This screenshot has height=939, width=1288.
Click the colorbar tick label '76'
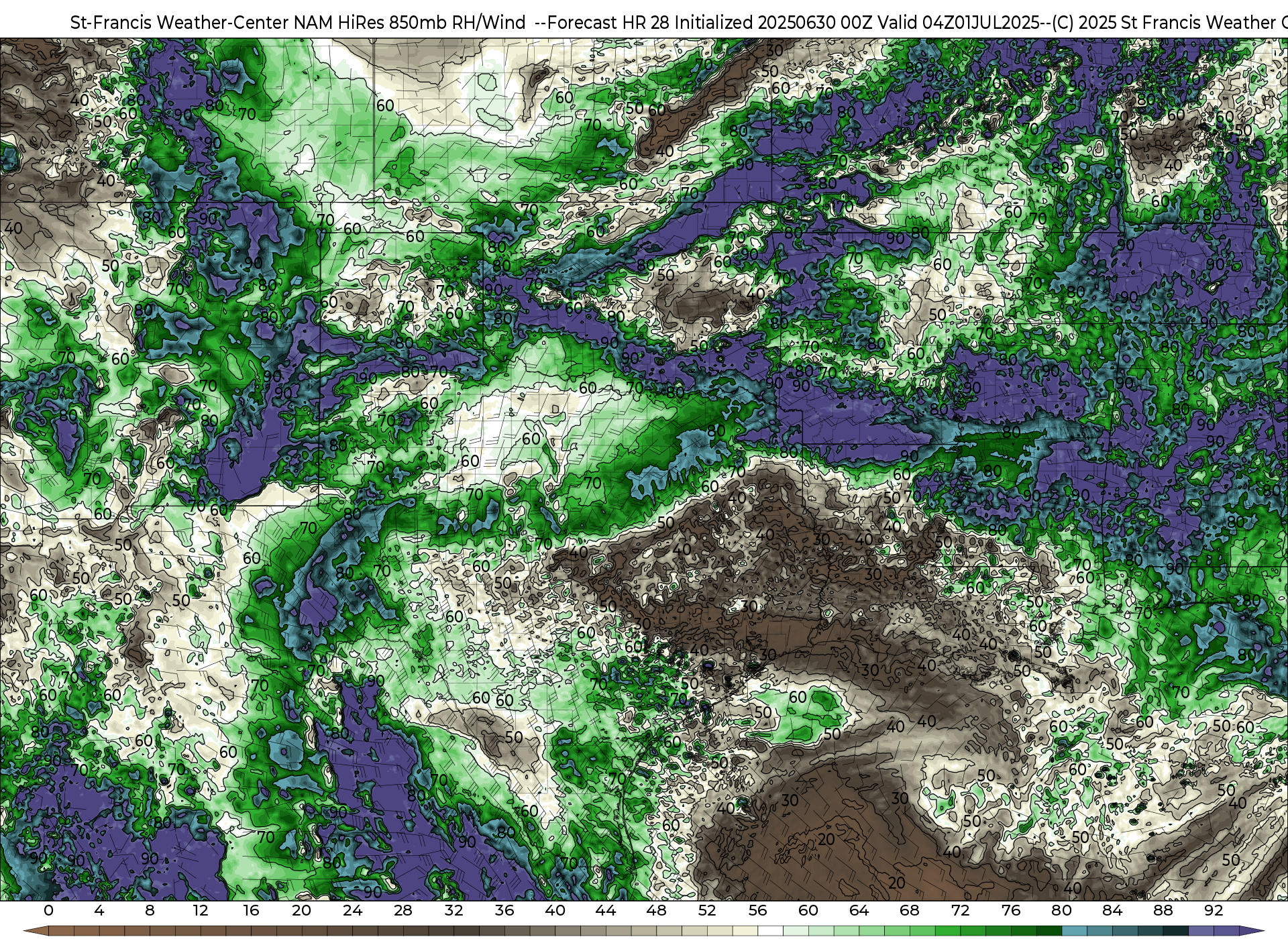pos(1011,911)
